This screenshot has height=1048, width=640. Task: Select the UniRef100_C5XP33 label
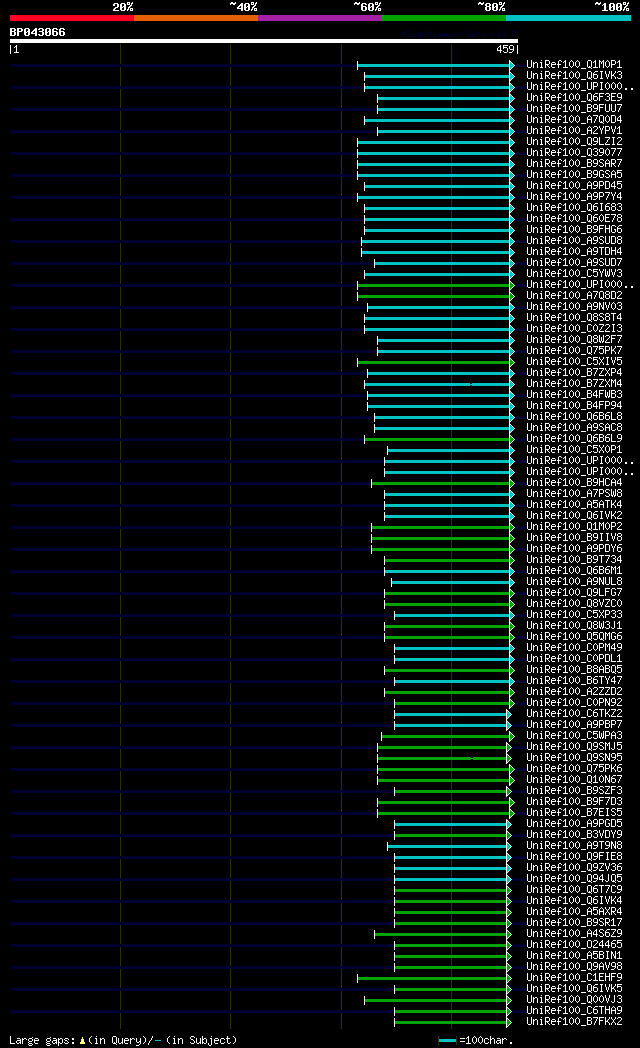574,614
